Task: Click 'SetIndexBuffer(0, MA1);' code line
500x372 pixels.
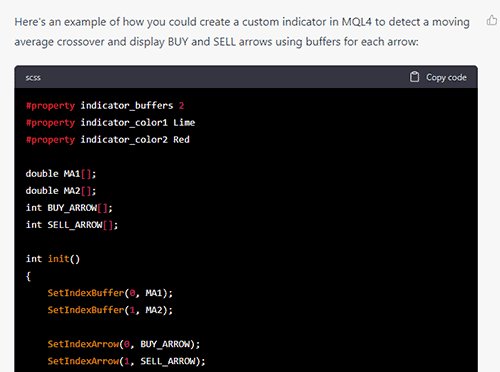Action: pyautogui.click(x=110, y=293)
